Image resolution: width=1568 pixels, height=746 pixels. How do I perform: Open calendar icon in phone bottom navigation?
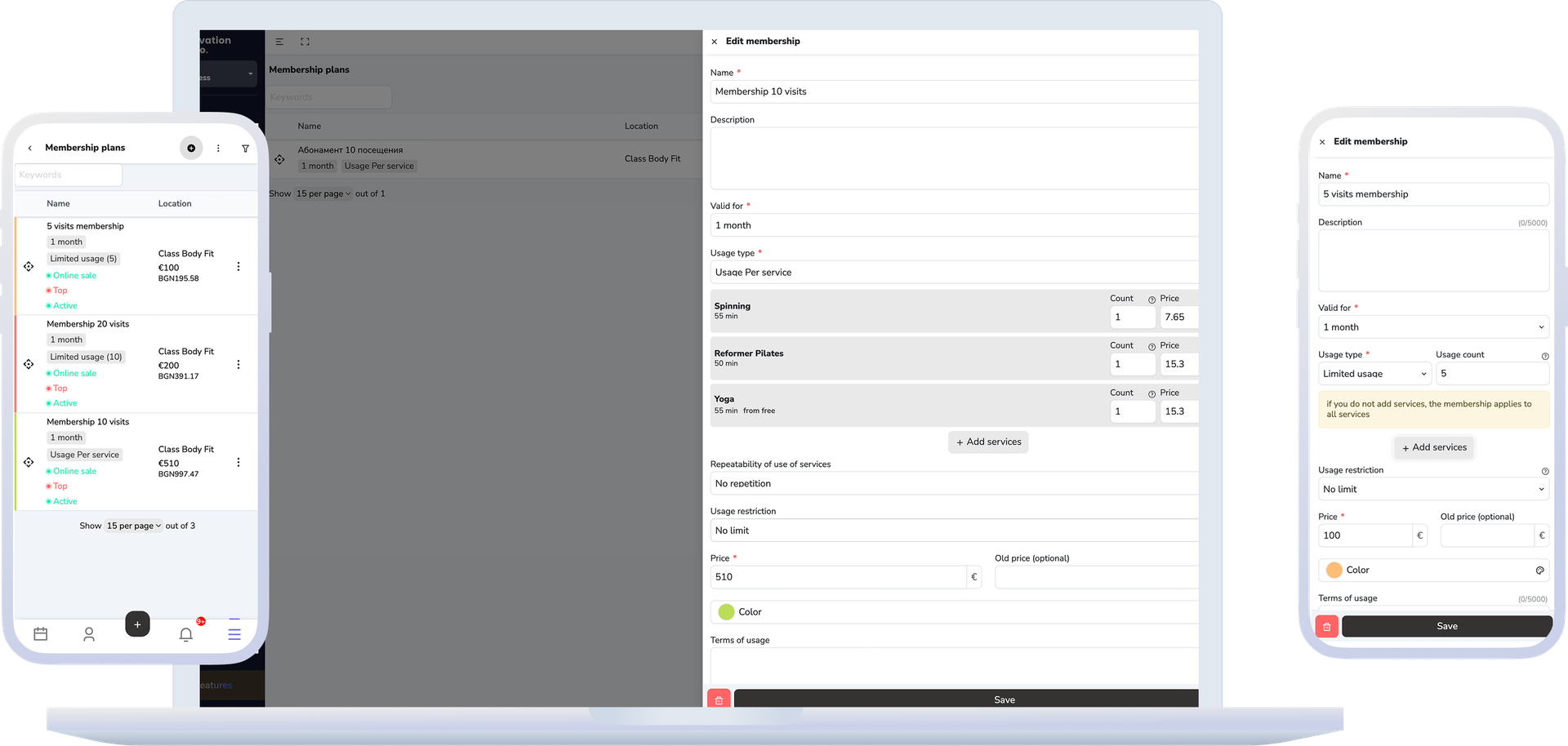pyautogui.click(x=41, y=633)
